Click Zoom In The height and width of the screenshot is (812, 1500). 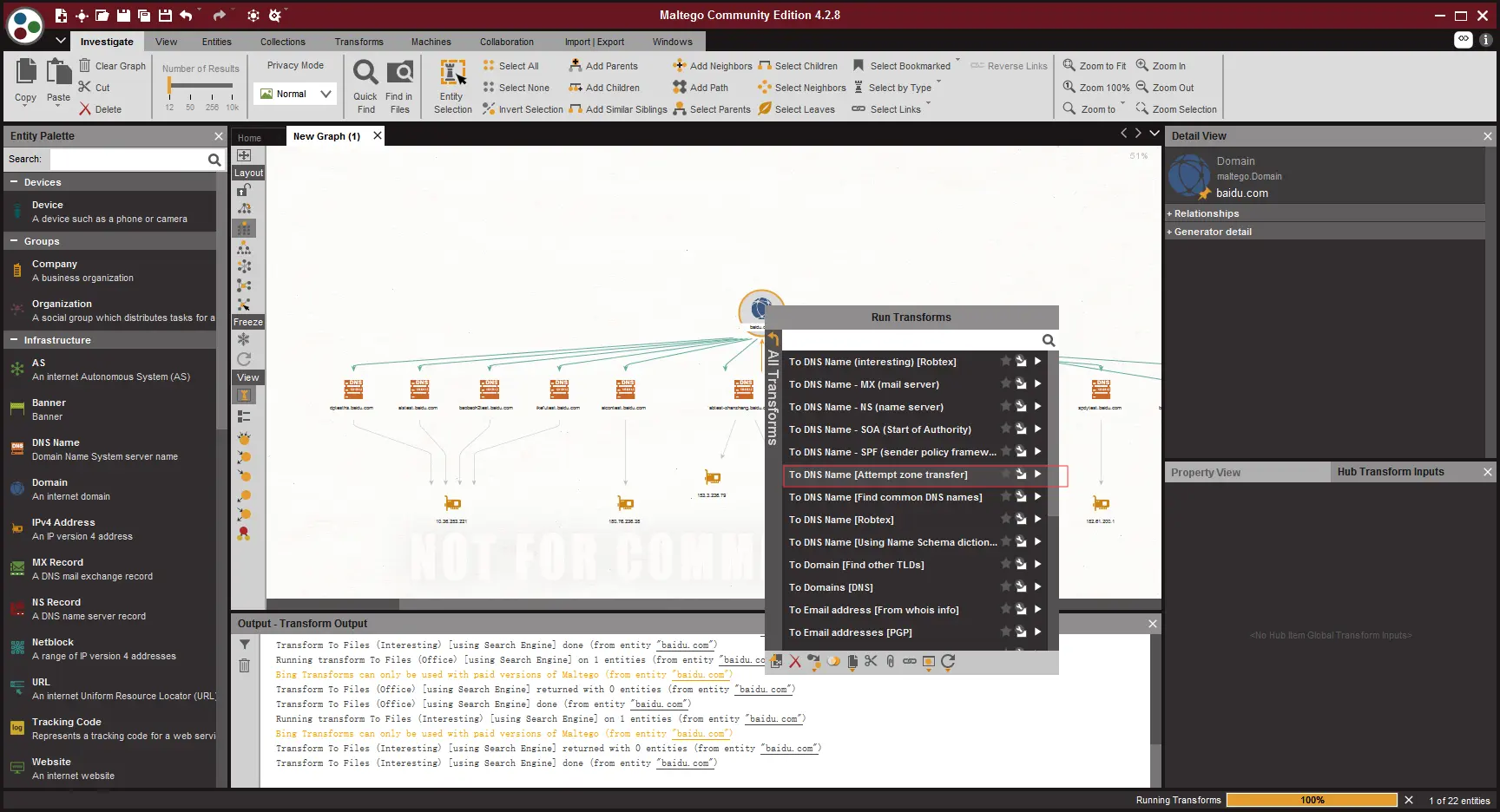point(1161,66)
